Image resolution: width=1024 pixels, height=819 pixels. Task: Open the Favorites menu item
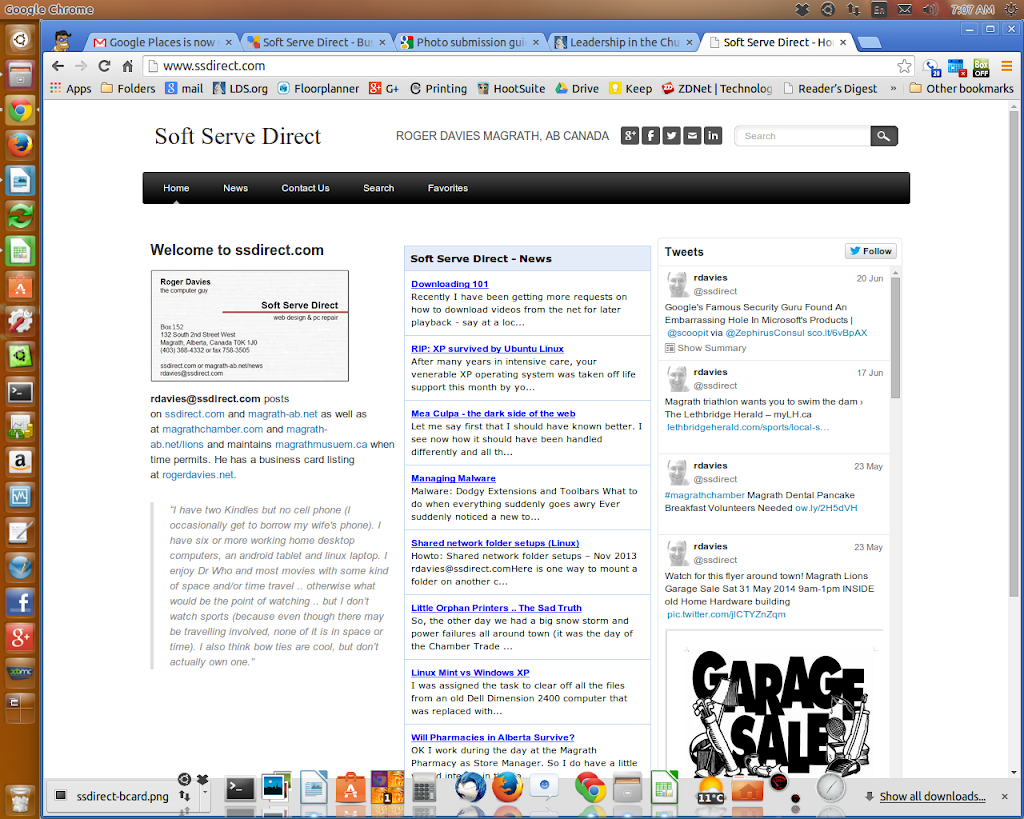click(448, 188)
